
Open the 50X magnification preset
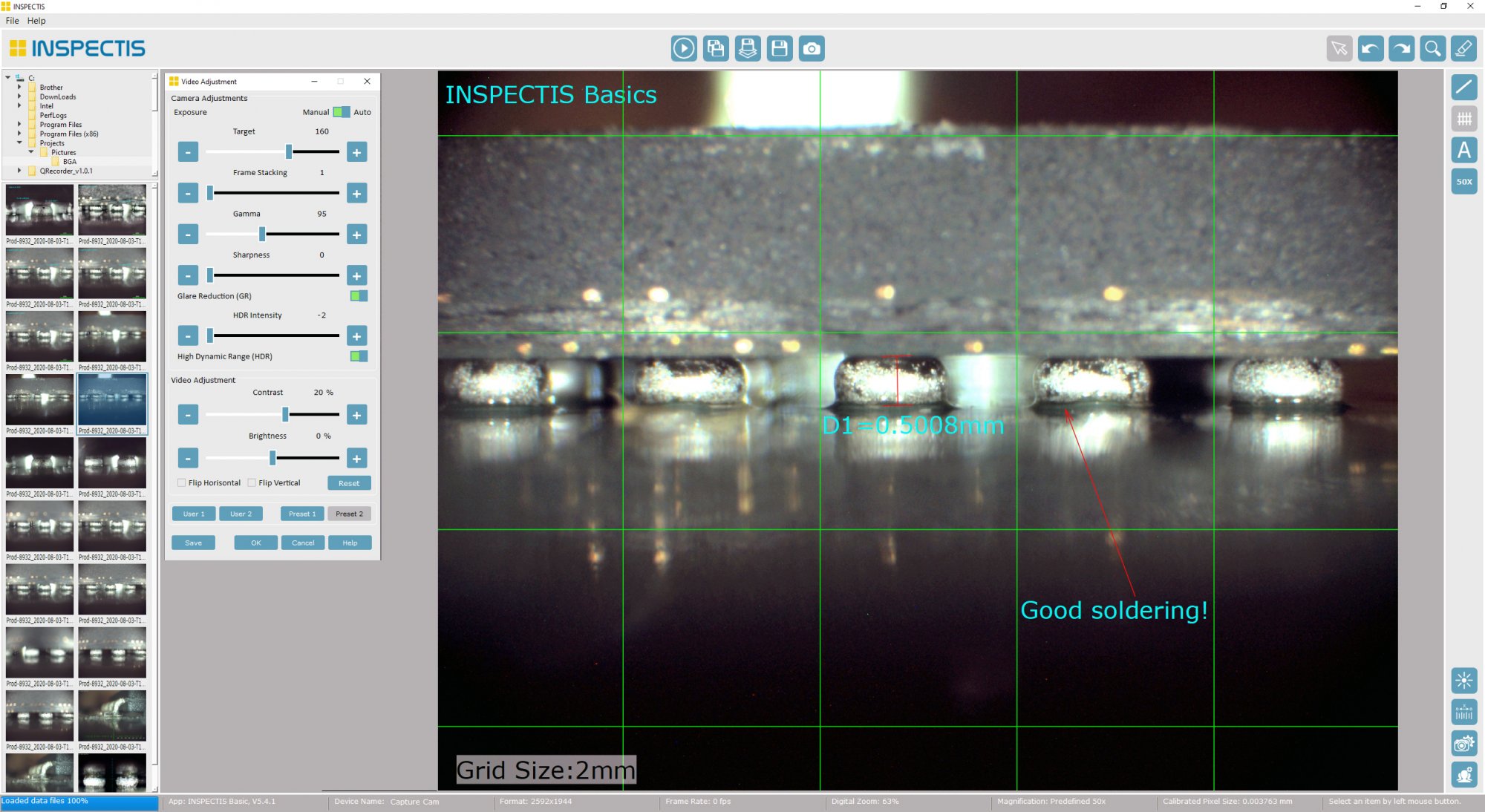point(1463,182)
